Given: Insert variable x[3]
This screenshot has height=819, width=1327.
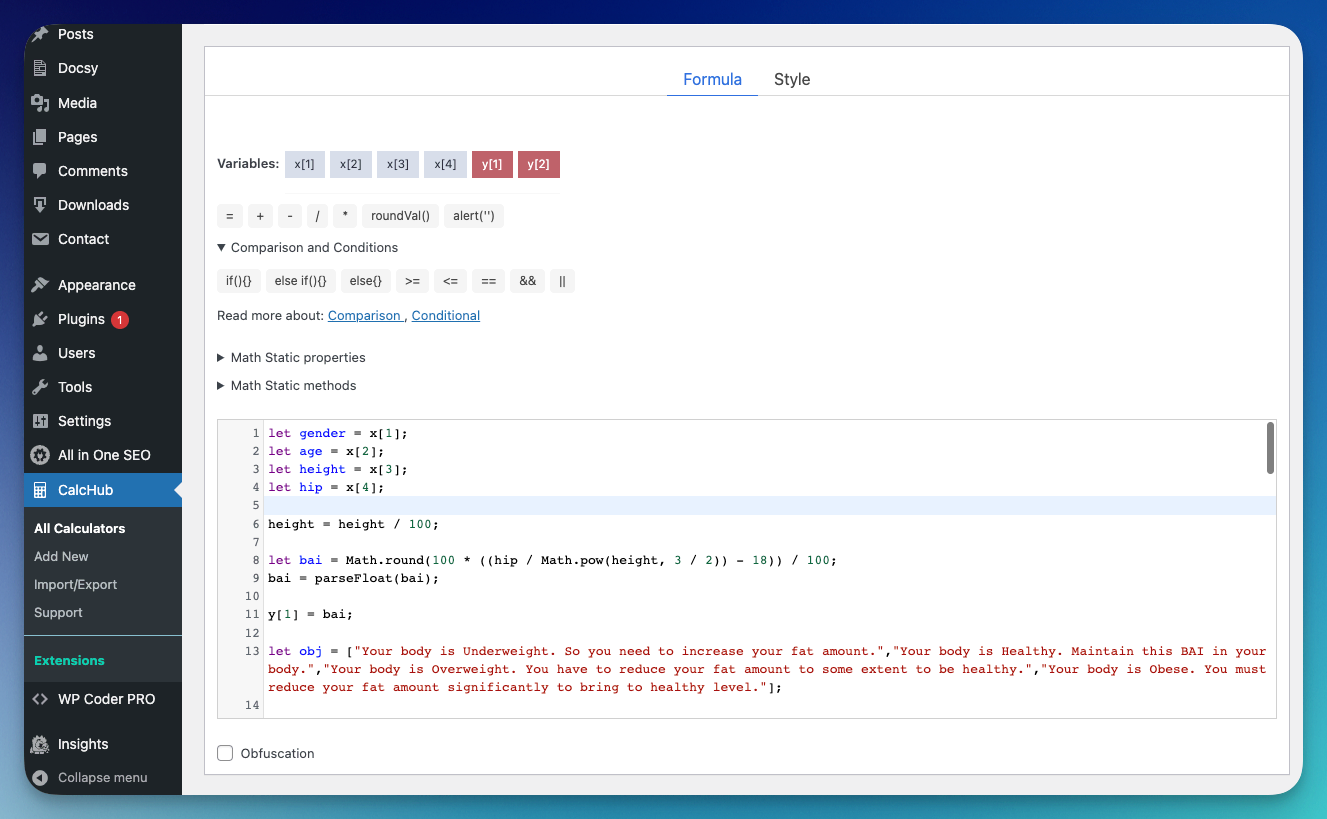Looking at the screenshot, I should pos(398,164).
